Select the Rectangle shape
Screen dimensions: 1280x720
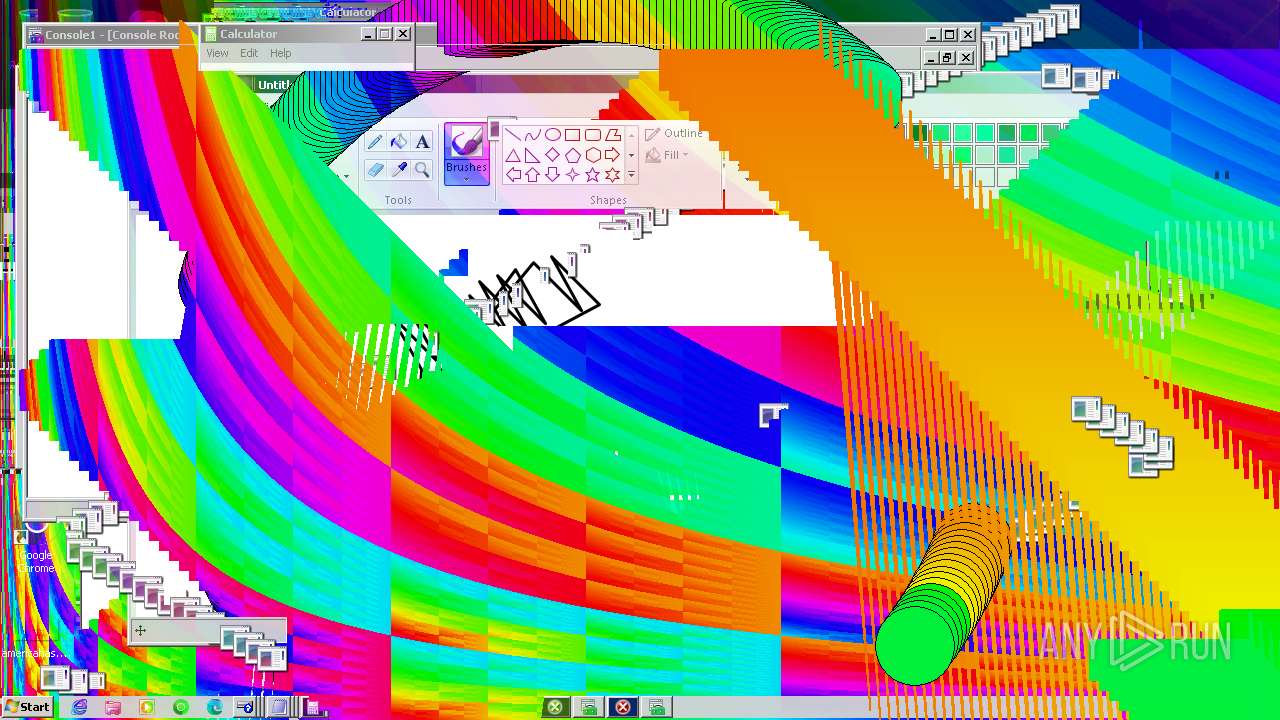point(572,135)
